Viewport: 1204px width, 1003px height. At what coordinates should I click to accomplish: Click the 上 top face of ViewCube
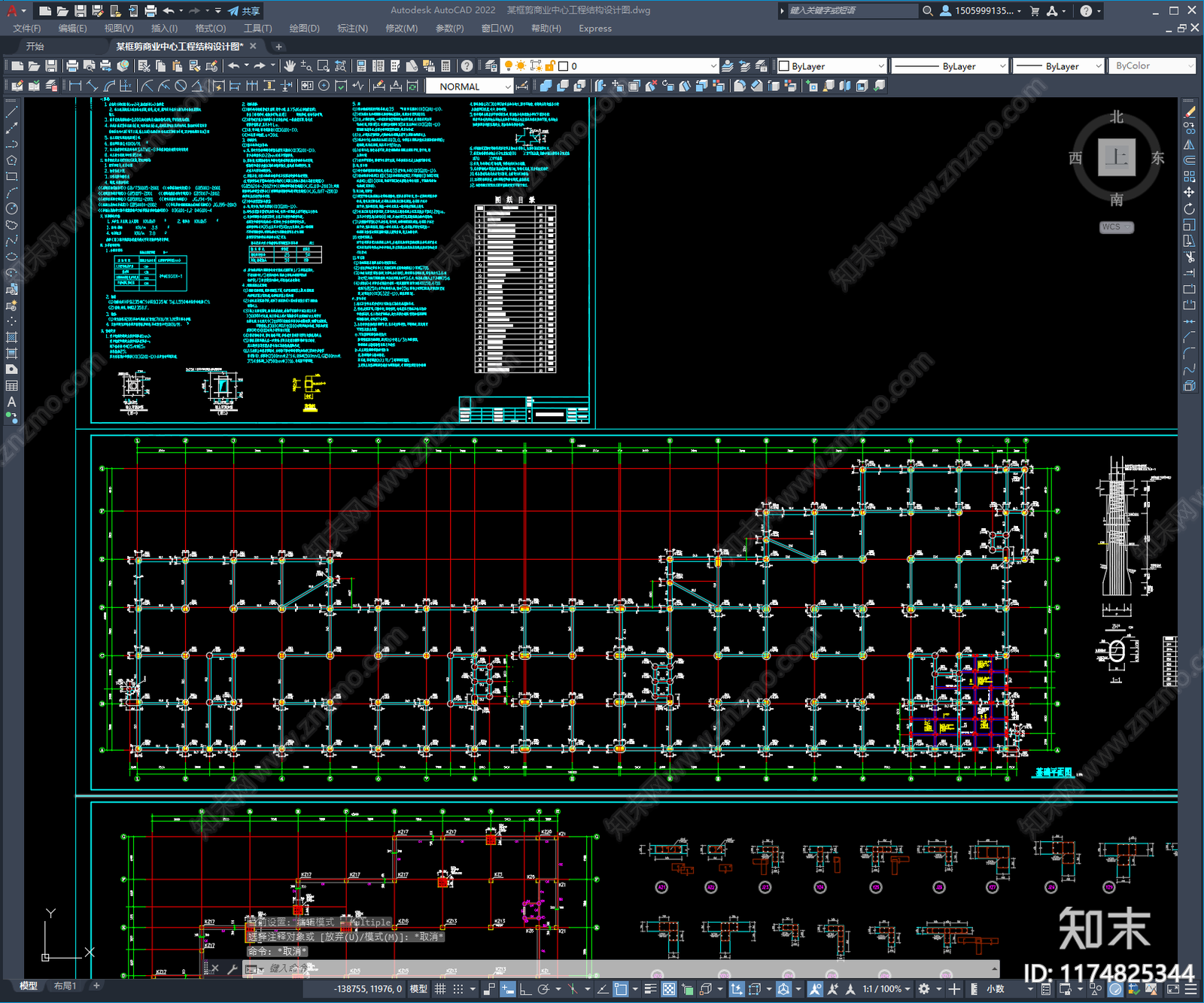pyautogui.click(x=1117, y=157)
